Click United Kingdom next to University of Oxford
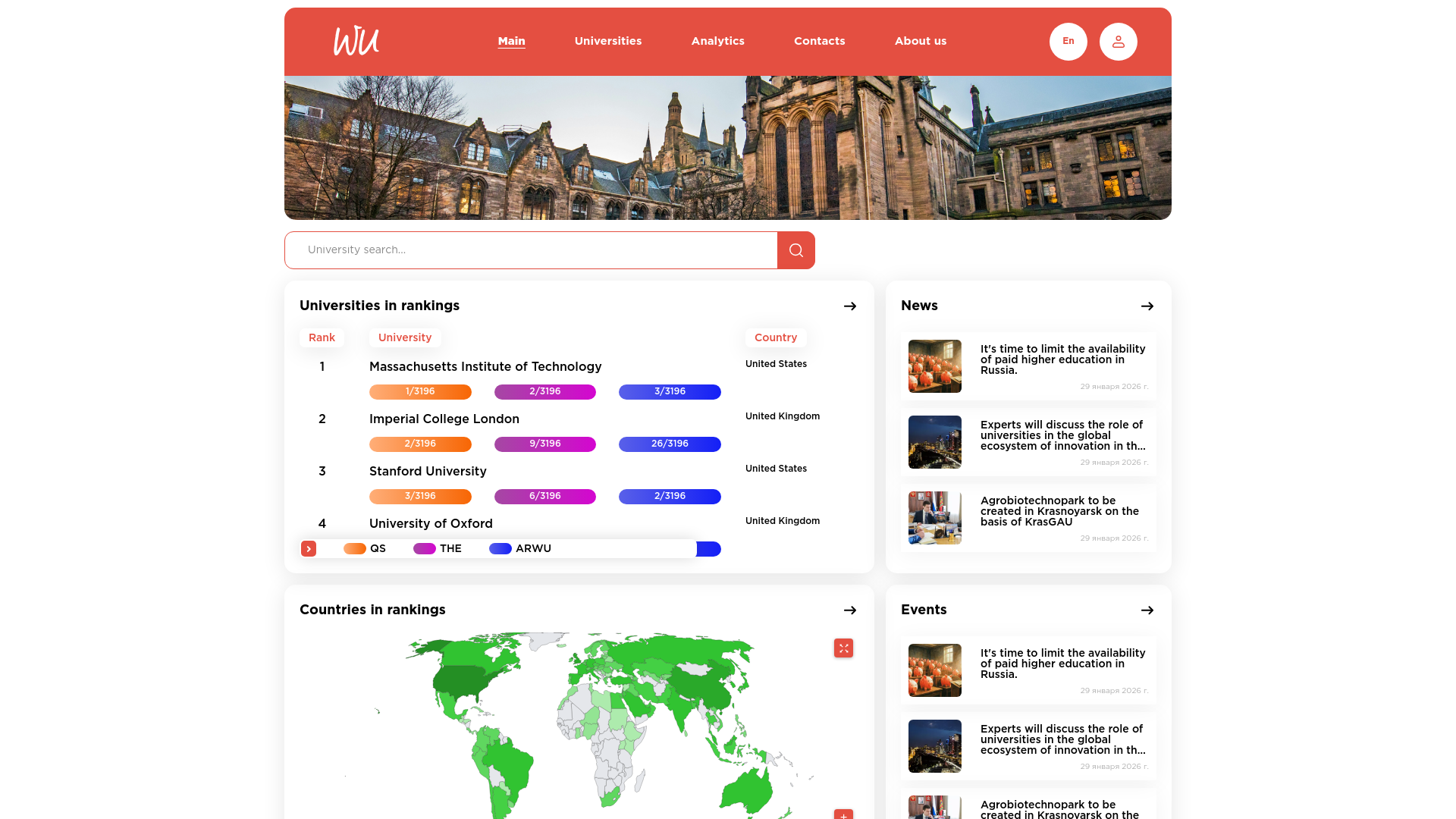The image size is (1456, 819). point(782,521)
